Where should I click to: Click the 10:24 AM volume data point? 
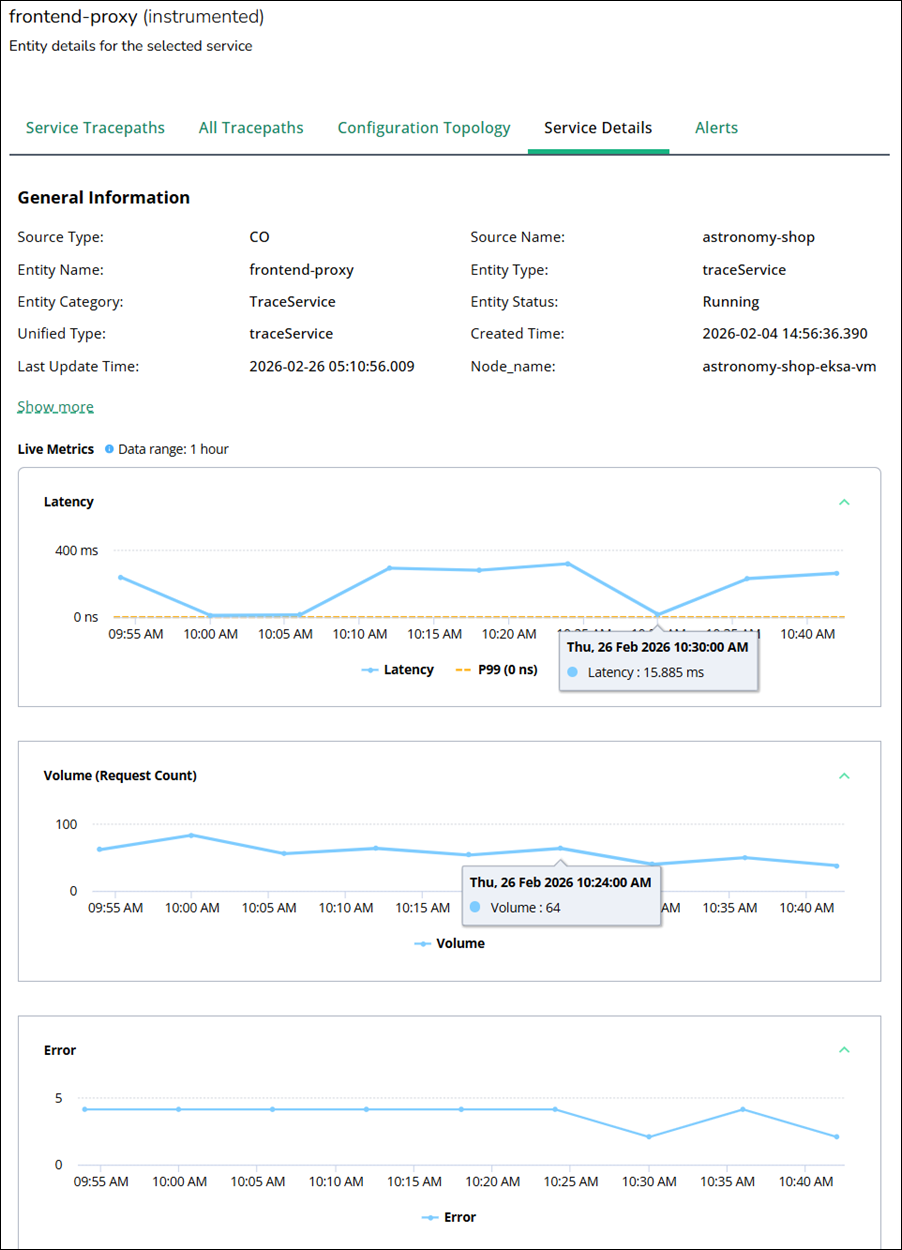(x=560, y=848)
